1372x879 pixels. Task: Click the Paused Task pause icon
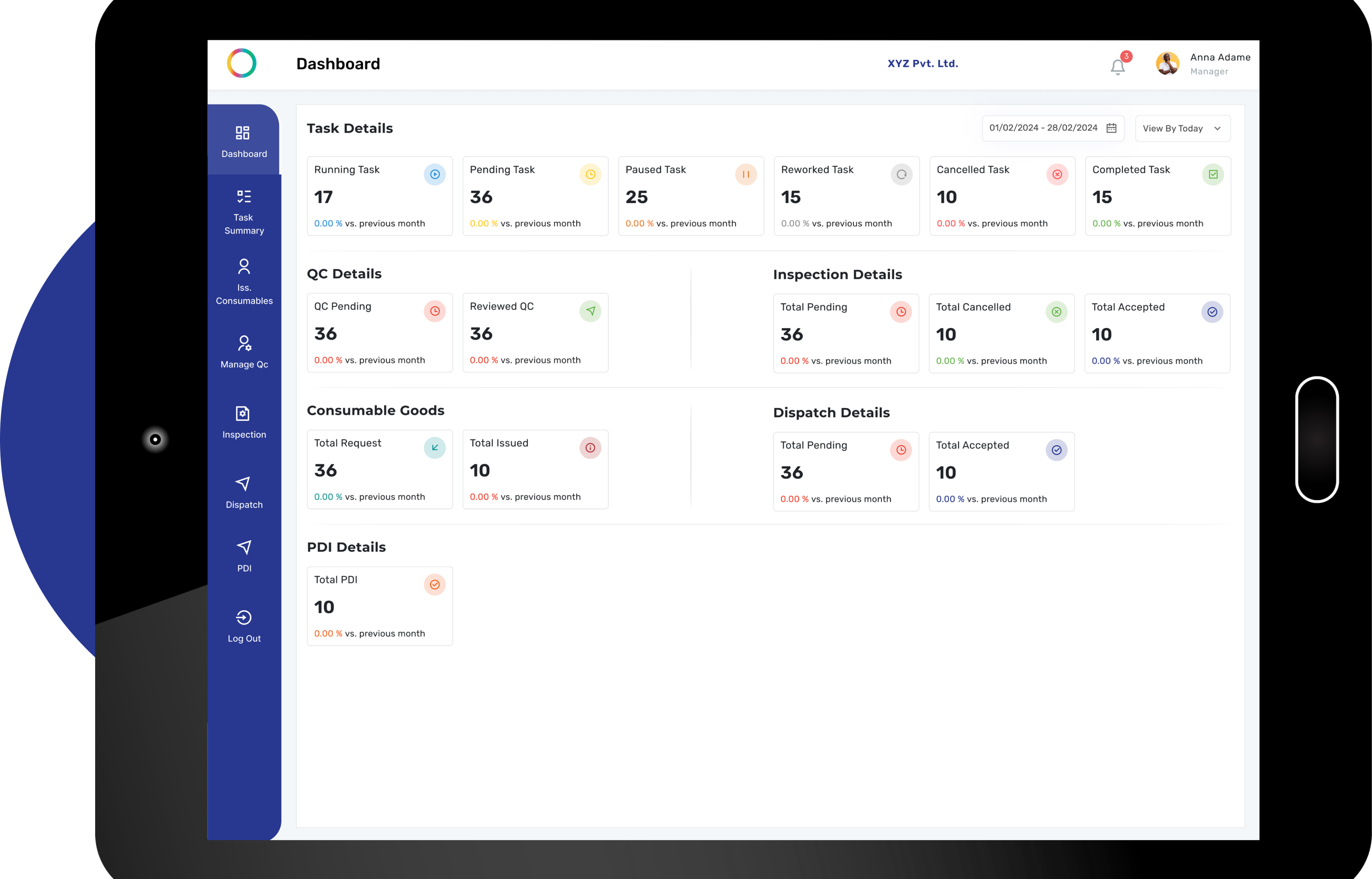tap(746, 175)
